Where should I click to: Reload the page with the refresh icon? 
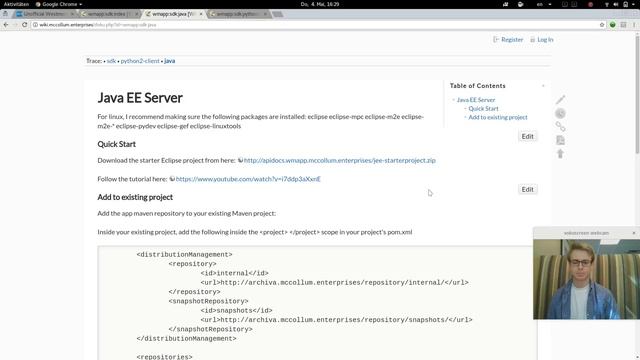(x=24, y=25)
